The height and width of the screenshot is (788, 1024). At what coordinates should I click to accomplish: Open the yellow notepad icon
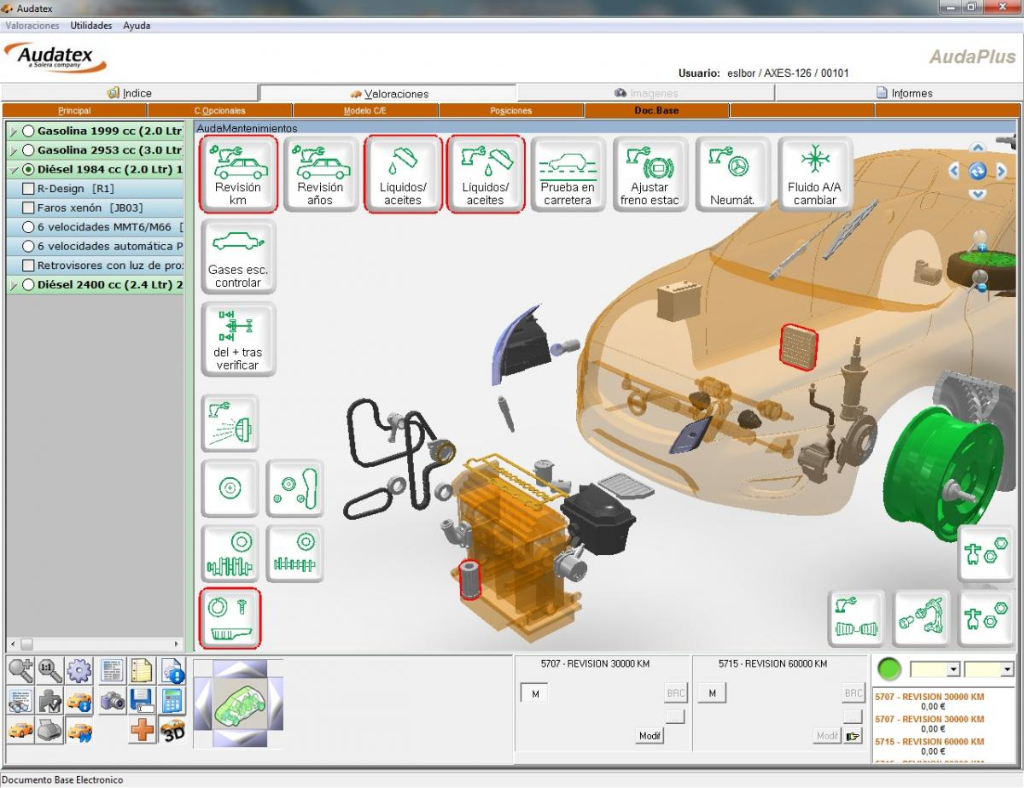tap(142, 670)
